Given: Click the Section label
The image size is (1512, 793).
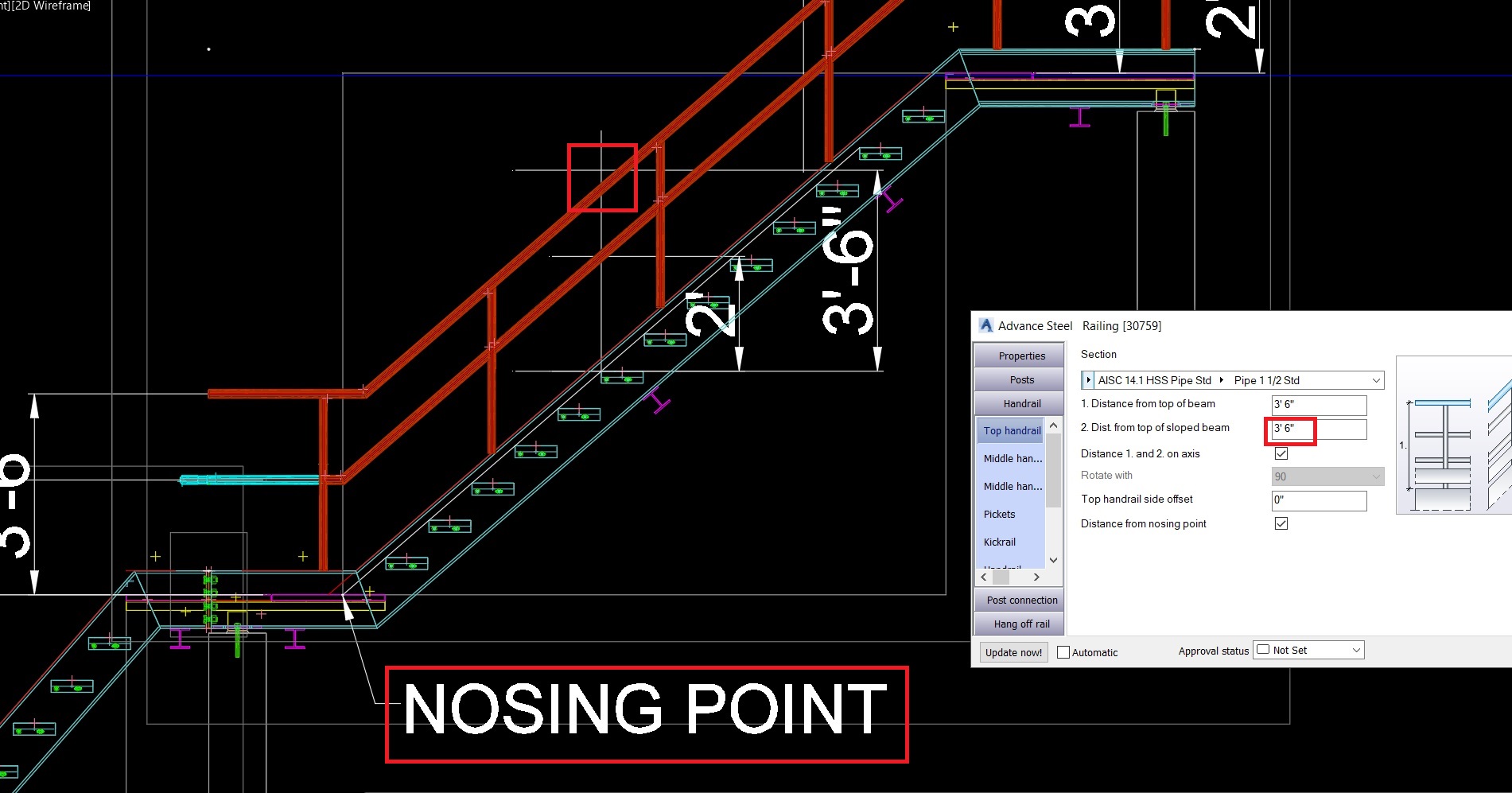Looking at the screenshot, I should tap(1098, 354).
